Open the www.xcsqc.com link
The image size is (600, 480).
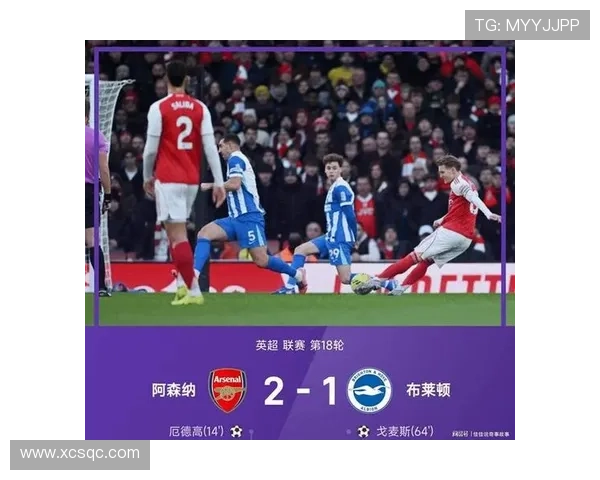(x=80, y=453)
